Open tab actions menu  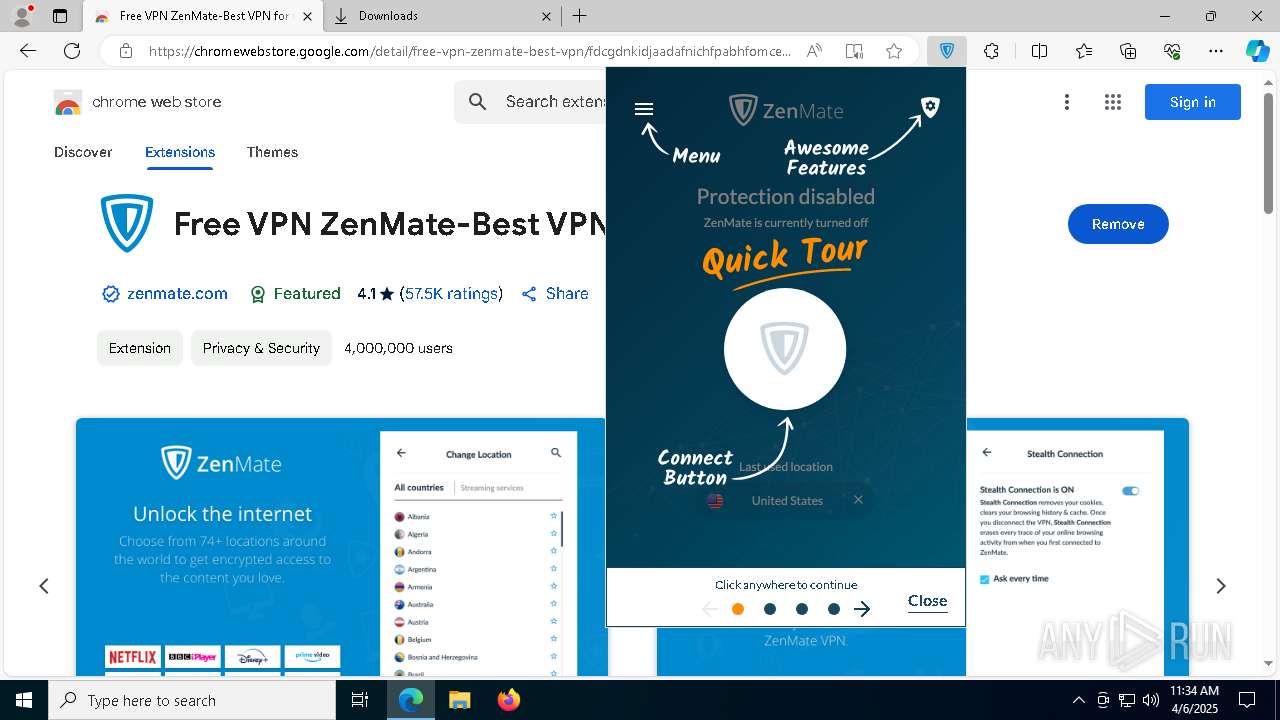[60, 16]
